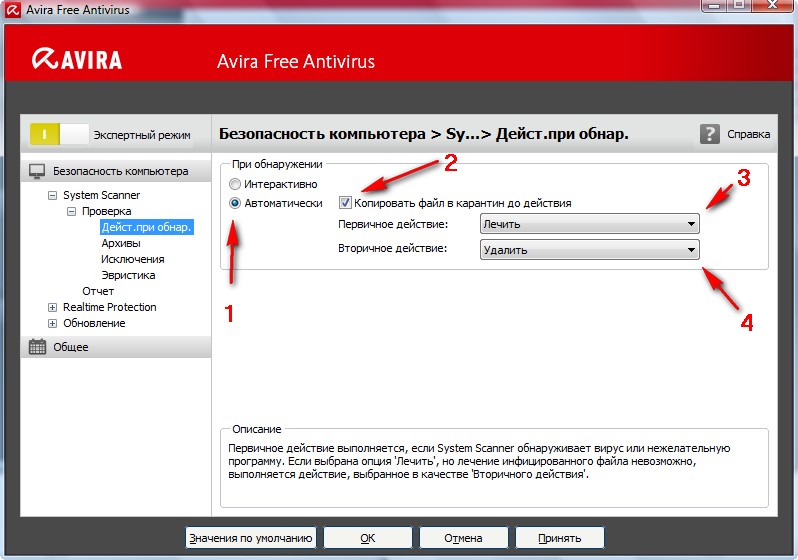Viewport: 798px width, 560px height.
Task: Open the Общее section
Action: click(116, 347)
